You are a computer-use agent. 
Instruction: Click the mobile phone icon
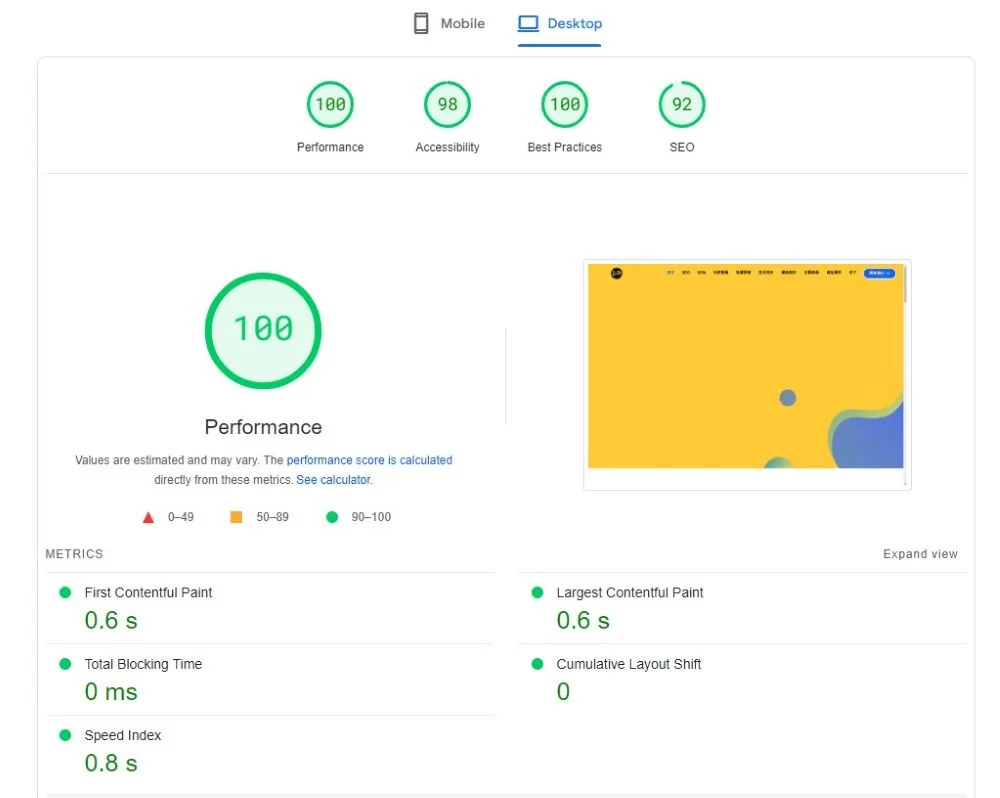[x=421, y=24]
